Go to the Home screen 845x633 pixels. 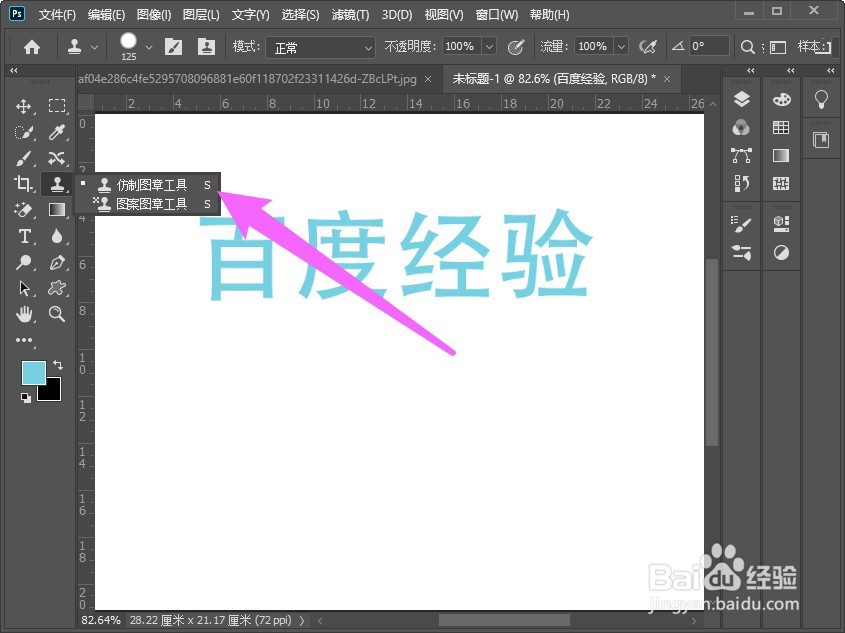(32, 47)
